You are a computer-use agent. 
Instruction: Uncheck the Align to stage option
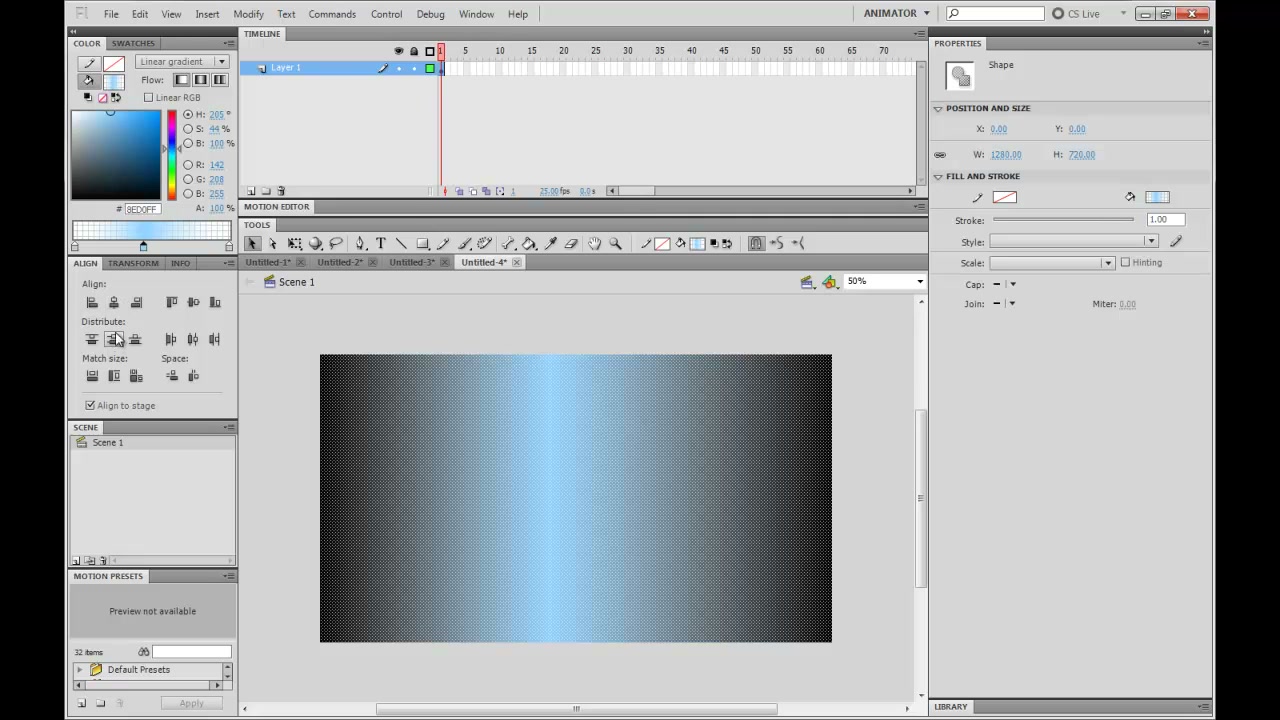[x=90, y=405]
